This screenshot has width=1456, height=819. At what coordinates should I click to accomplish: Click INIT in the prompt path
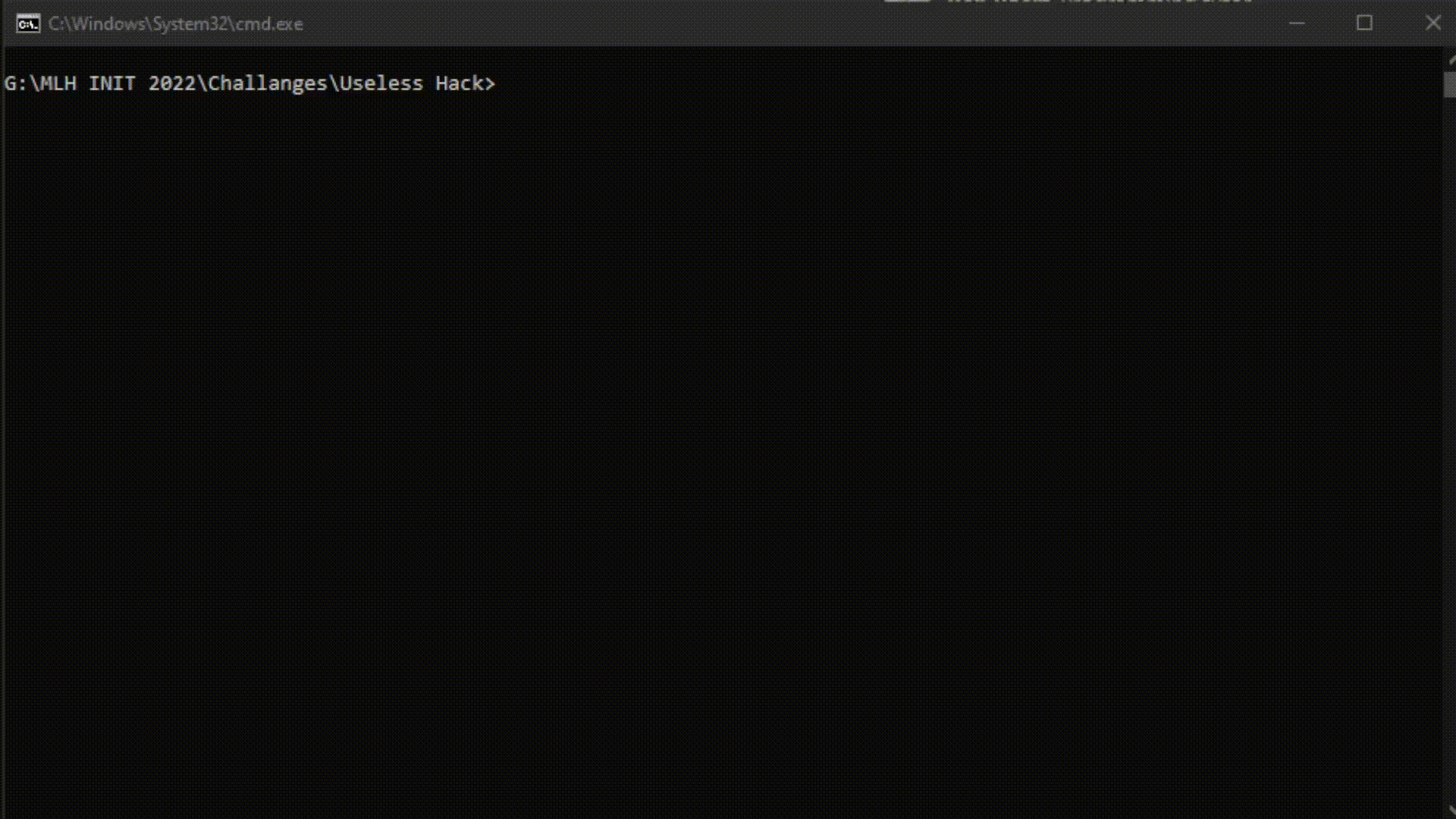[x=112, y=83]
